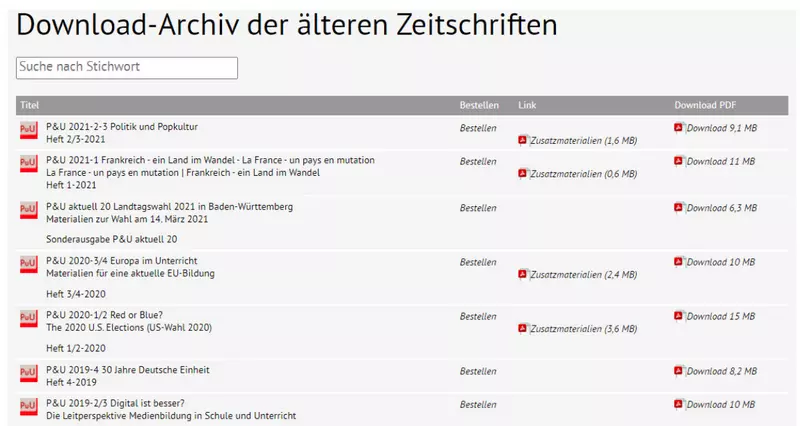The image size is (800, 426).
Task: Click PDF icon beside Download 15 MB
Action: (x=678, y=315)
